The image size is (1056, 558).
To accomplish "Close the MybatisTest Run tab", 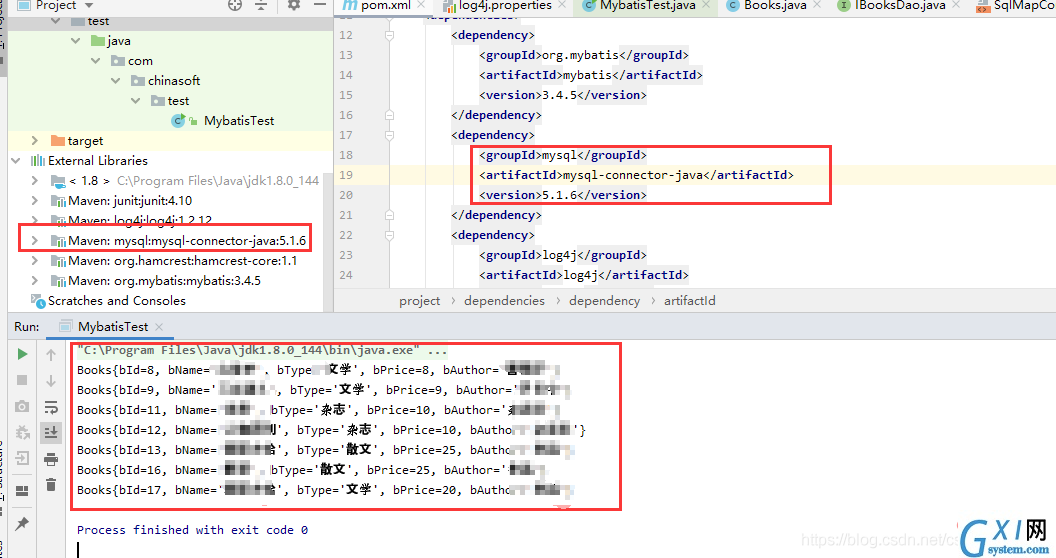I will pos(159,327).
